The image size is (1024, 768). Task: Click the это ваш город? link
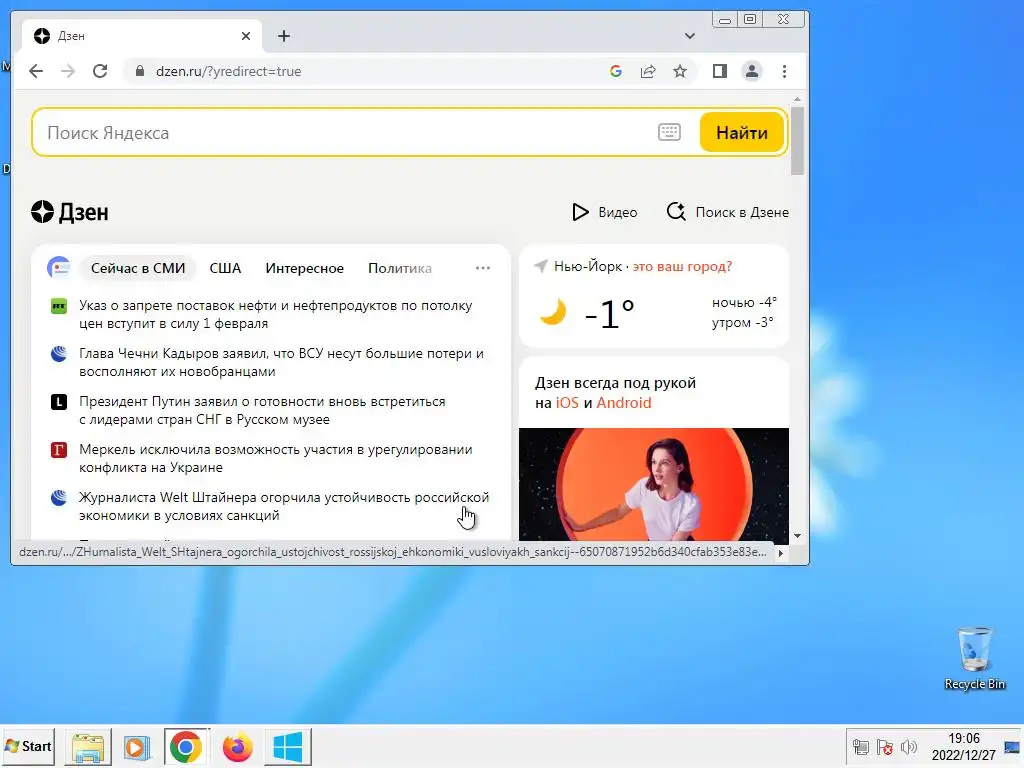click(x=682, y=266)
